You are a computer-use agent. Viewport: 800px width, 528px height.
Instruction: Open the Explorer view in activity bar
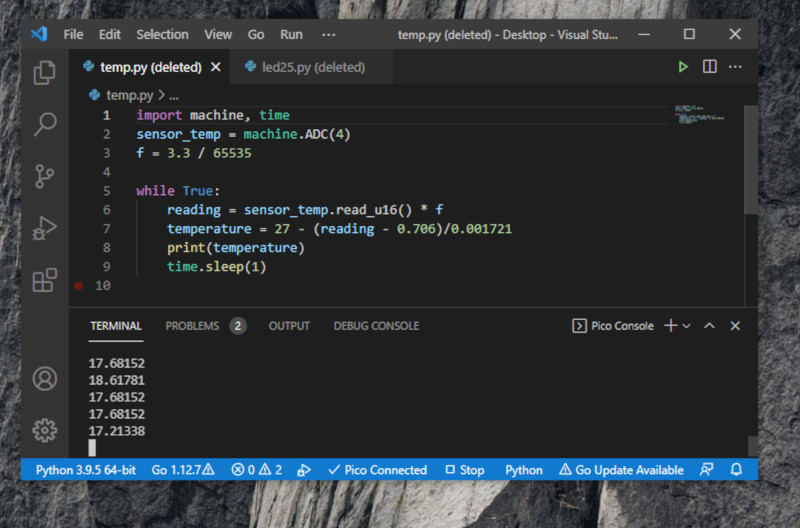click(44, 73)
